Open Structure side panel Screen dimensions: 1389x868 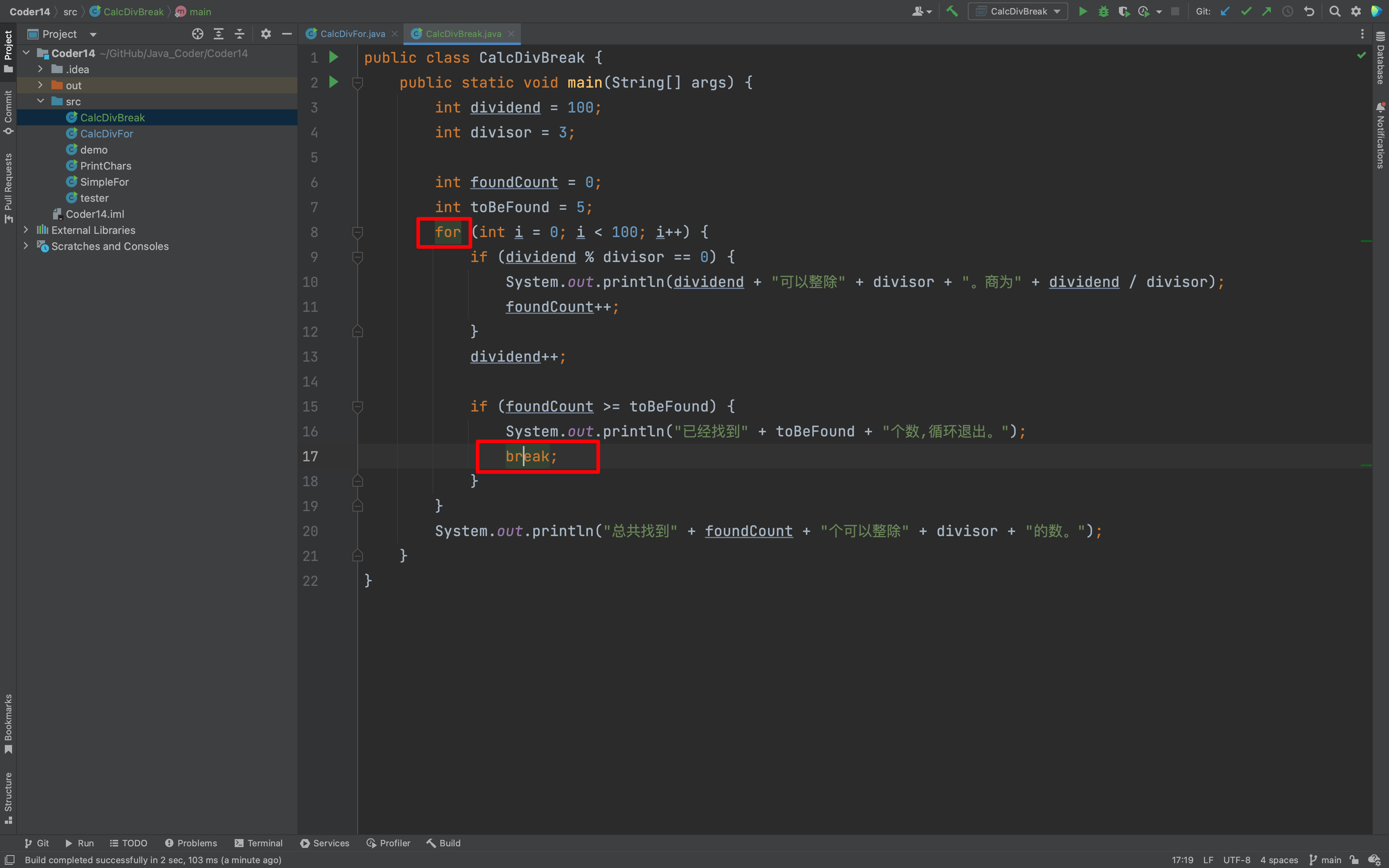click(x=8, y=798)
